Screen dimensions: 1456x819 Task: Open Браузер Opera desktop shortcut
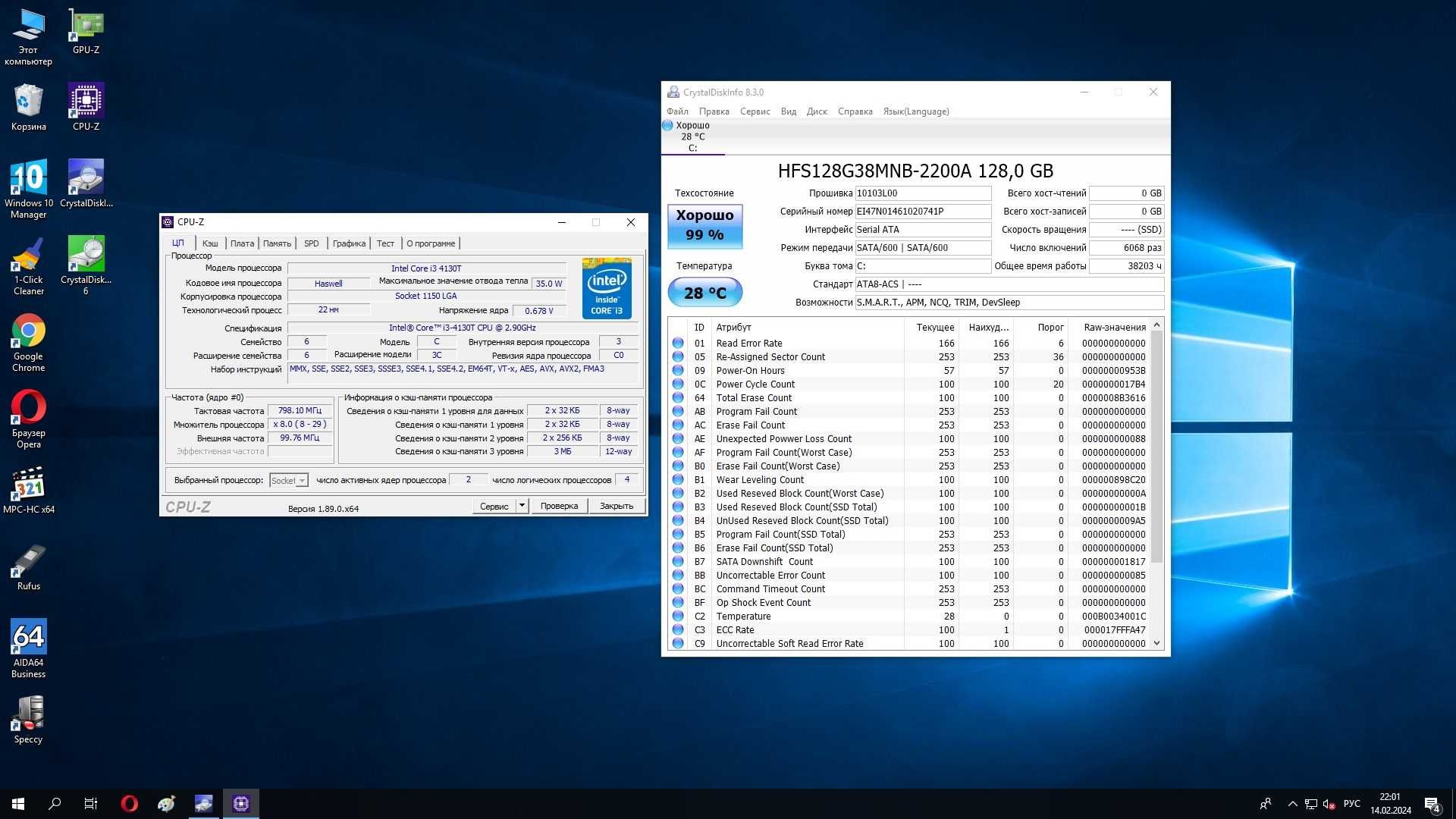[x=28, y=419]
